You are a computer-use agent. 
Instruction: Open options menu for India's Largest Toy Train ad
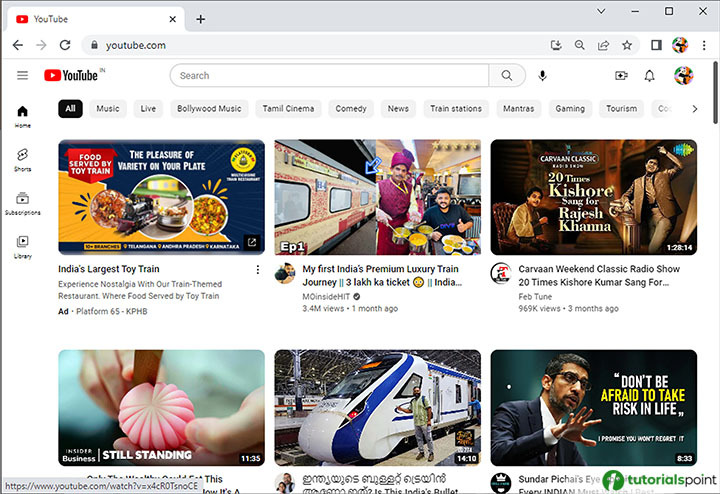tap(258, 269)
